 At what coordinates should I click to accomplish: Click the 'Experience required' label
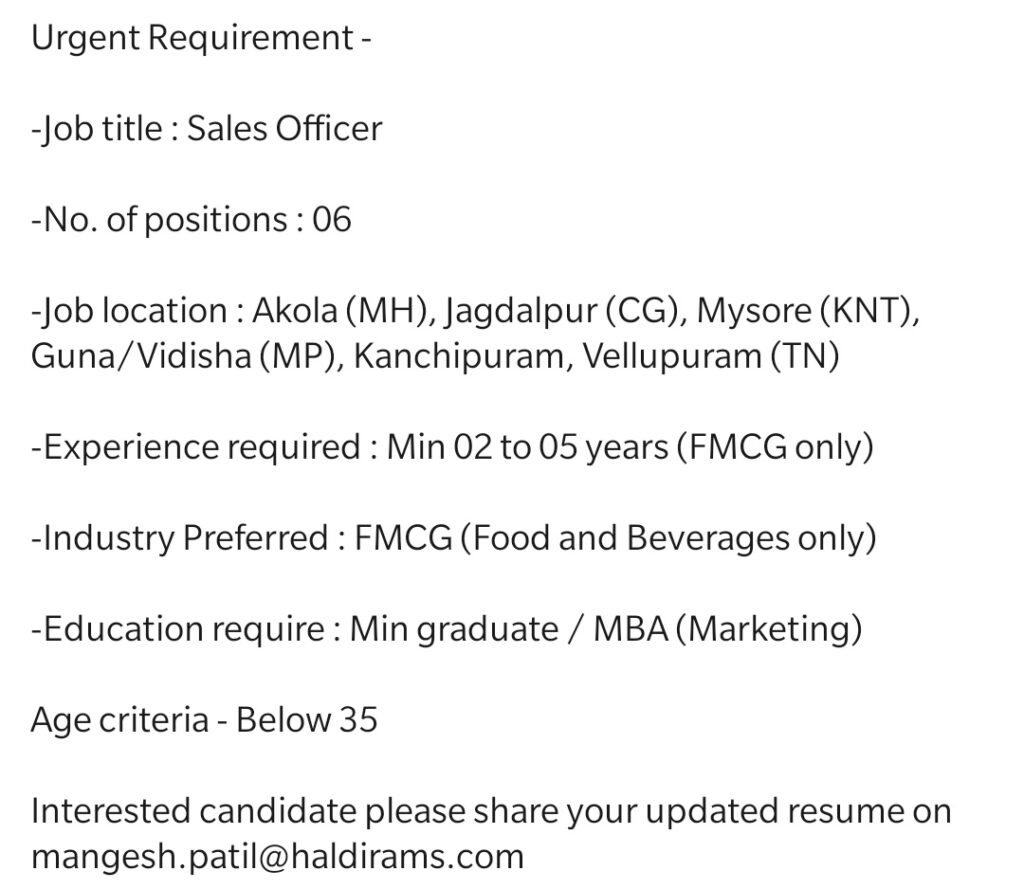[x=195, y=448]
